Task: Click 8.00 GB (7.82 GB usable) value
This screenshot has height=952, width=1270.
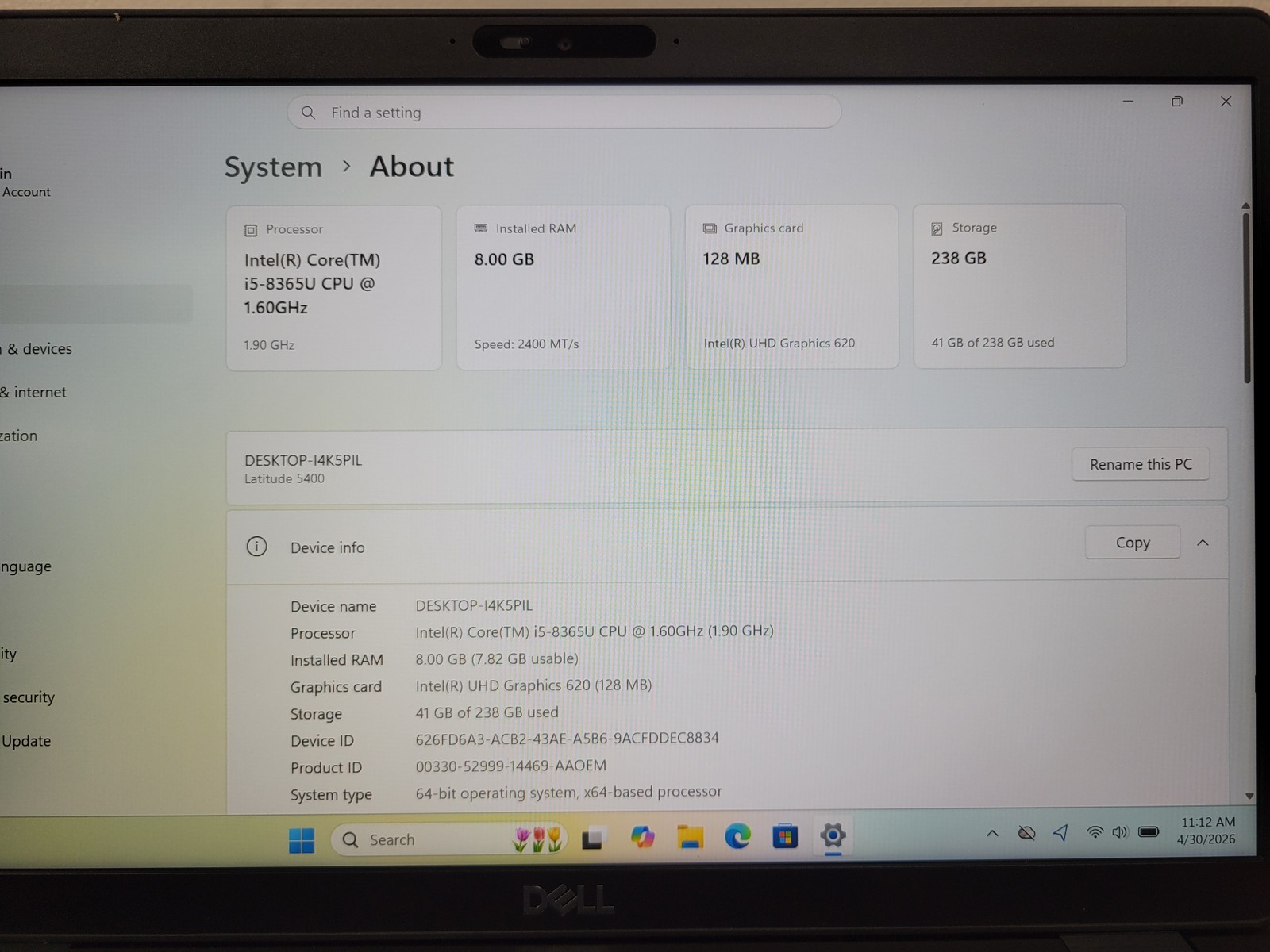Action: tap(497, 658)
